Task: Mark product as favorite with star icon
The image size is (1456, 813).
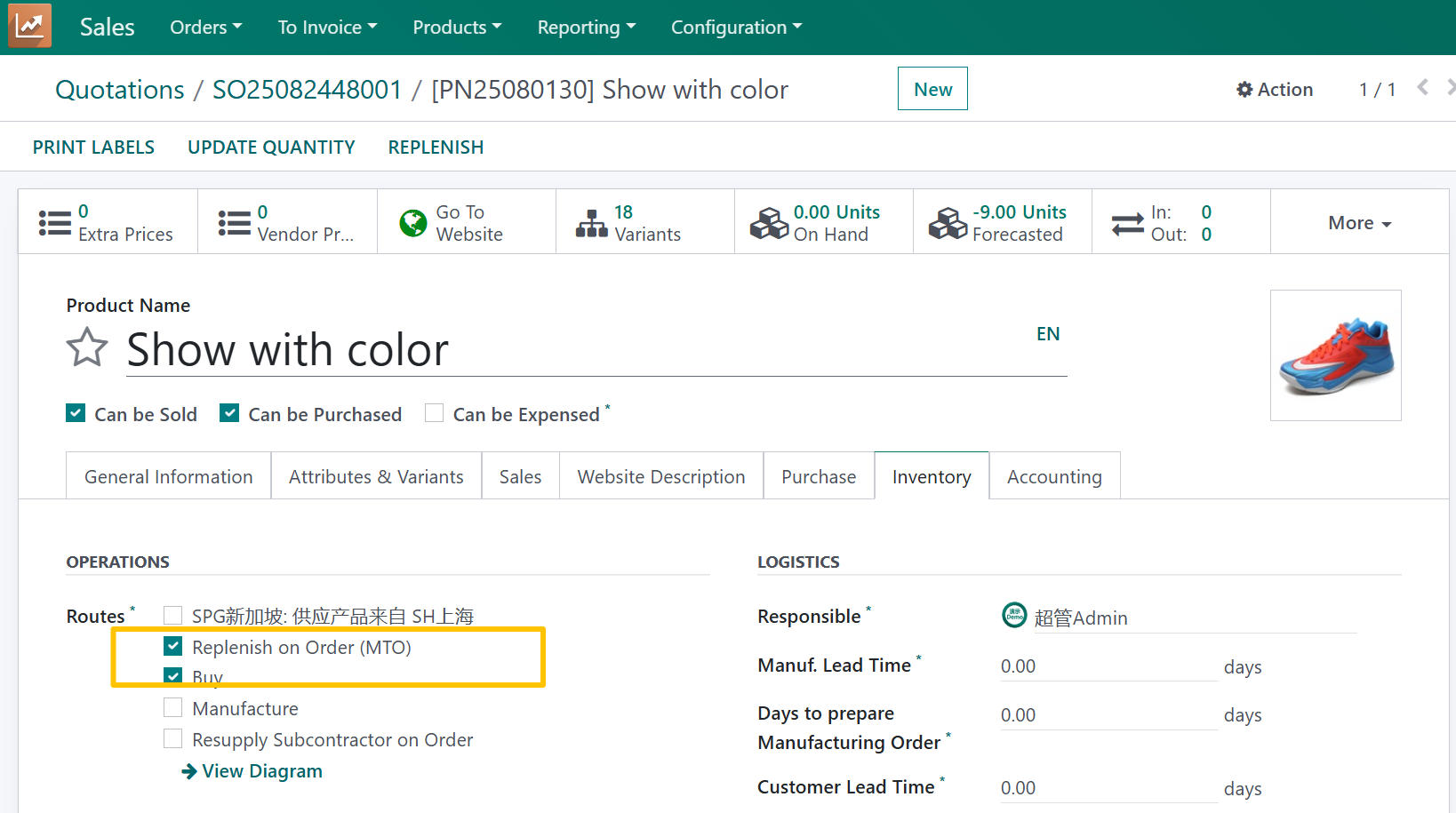Action: click(87, 347)
